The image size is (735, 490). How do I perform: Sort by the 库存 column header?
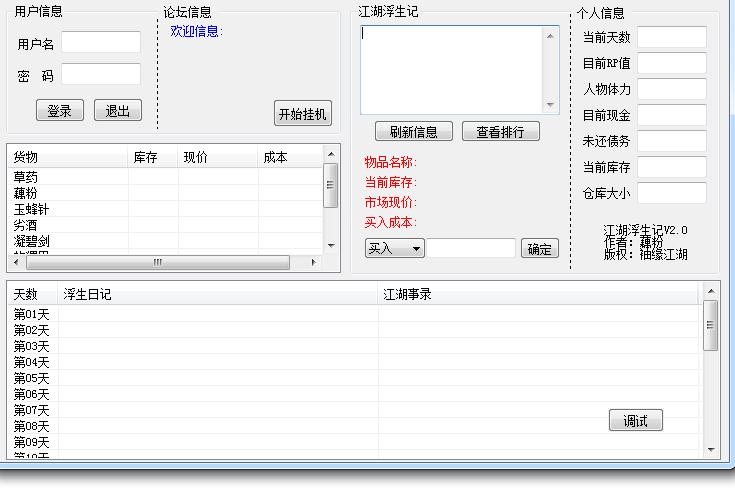146,157
